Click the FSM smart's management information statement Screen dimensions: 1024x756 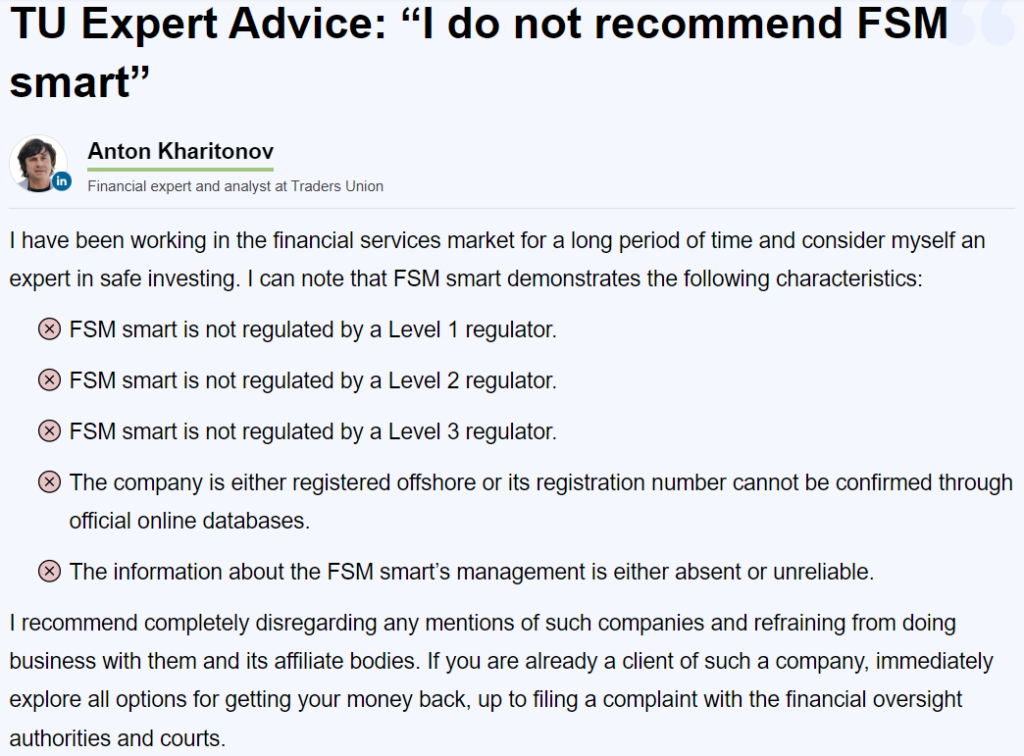point(472,572)
